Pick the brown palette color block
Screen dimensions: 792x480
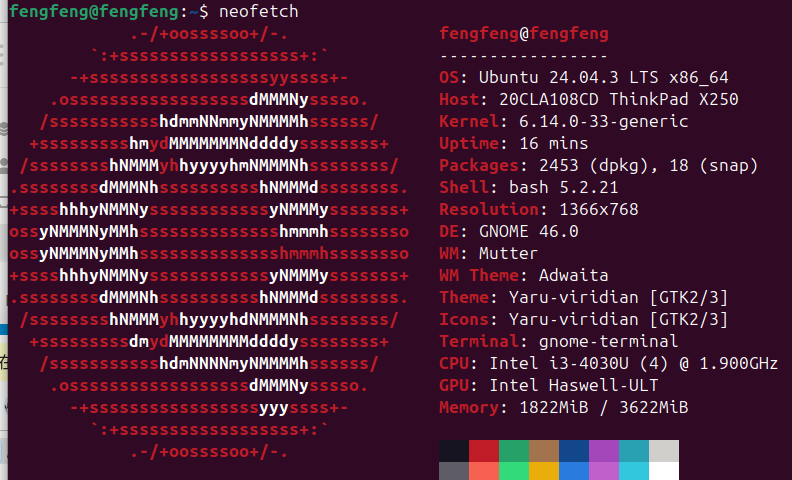tap(544, 451)
